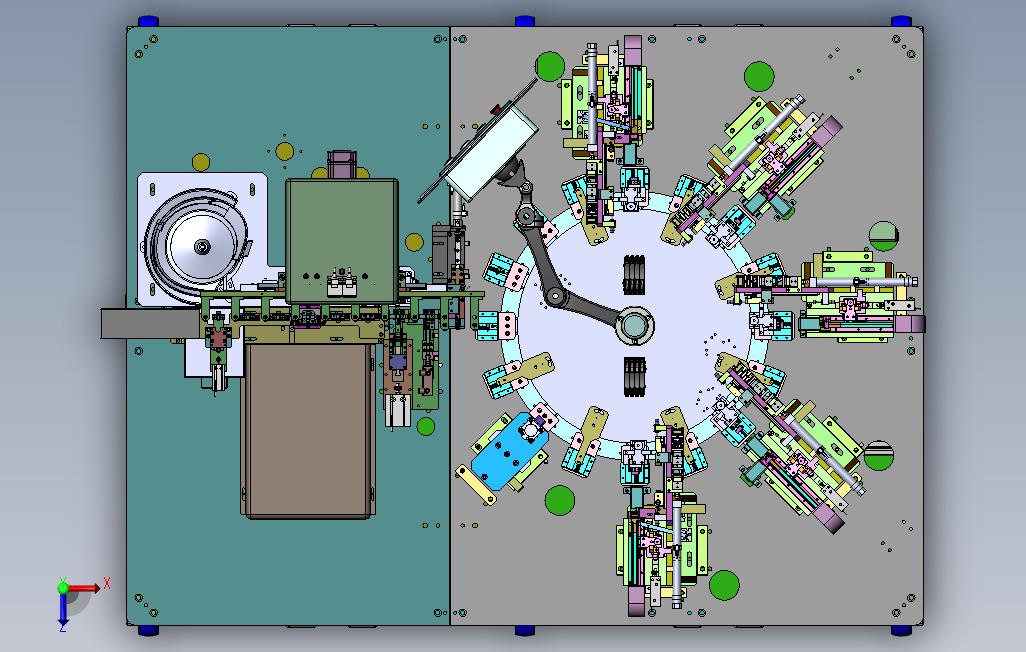Select the green box enclosure above the conveyor

pyautogui.click(x=342, y=240)
